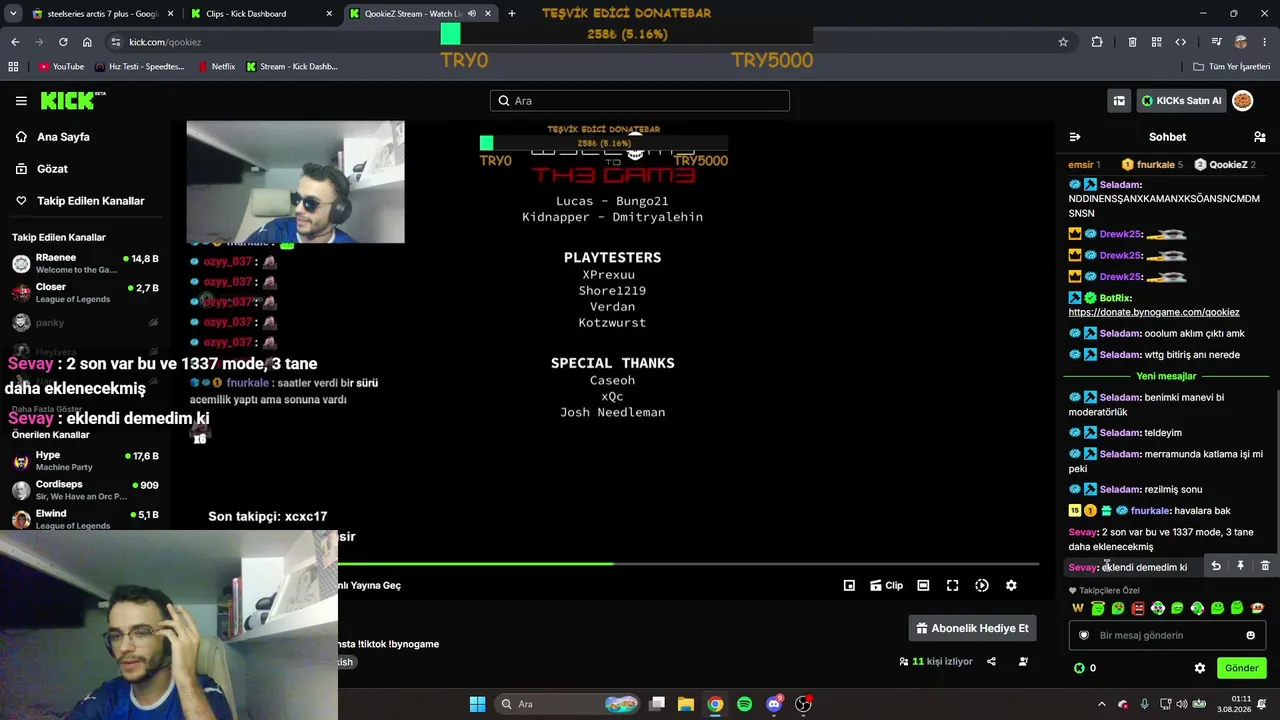Open chat settings gear
1280x720 pixels.
pos(1200,668)
